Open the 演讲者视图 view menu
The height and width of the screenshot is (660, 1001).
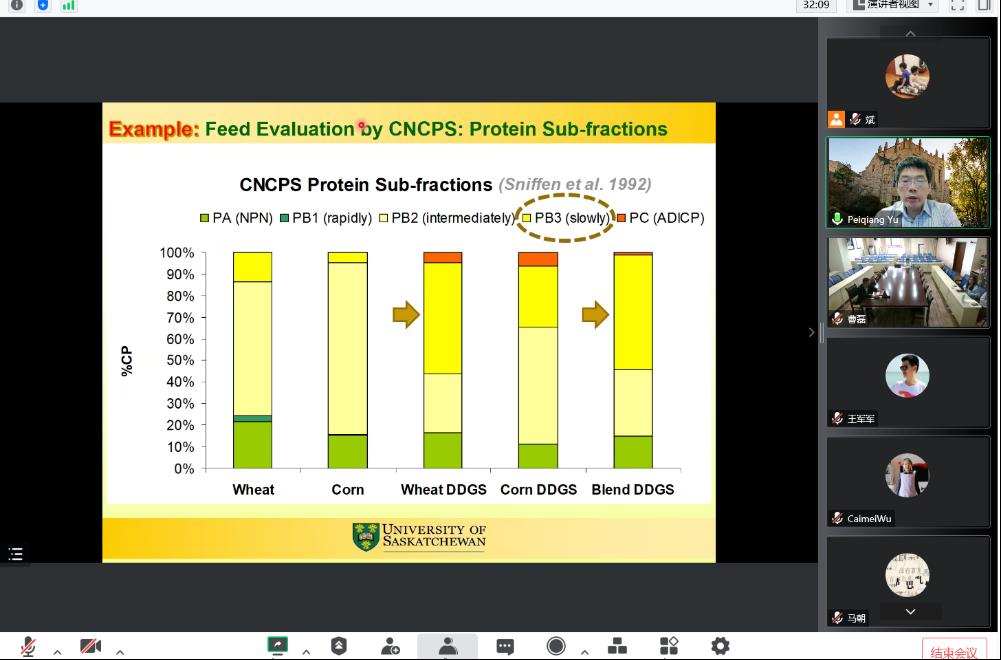coord(892,5)
